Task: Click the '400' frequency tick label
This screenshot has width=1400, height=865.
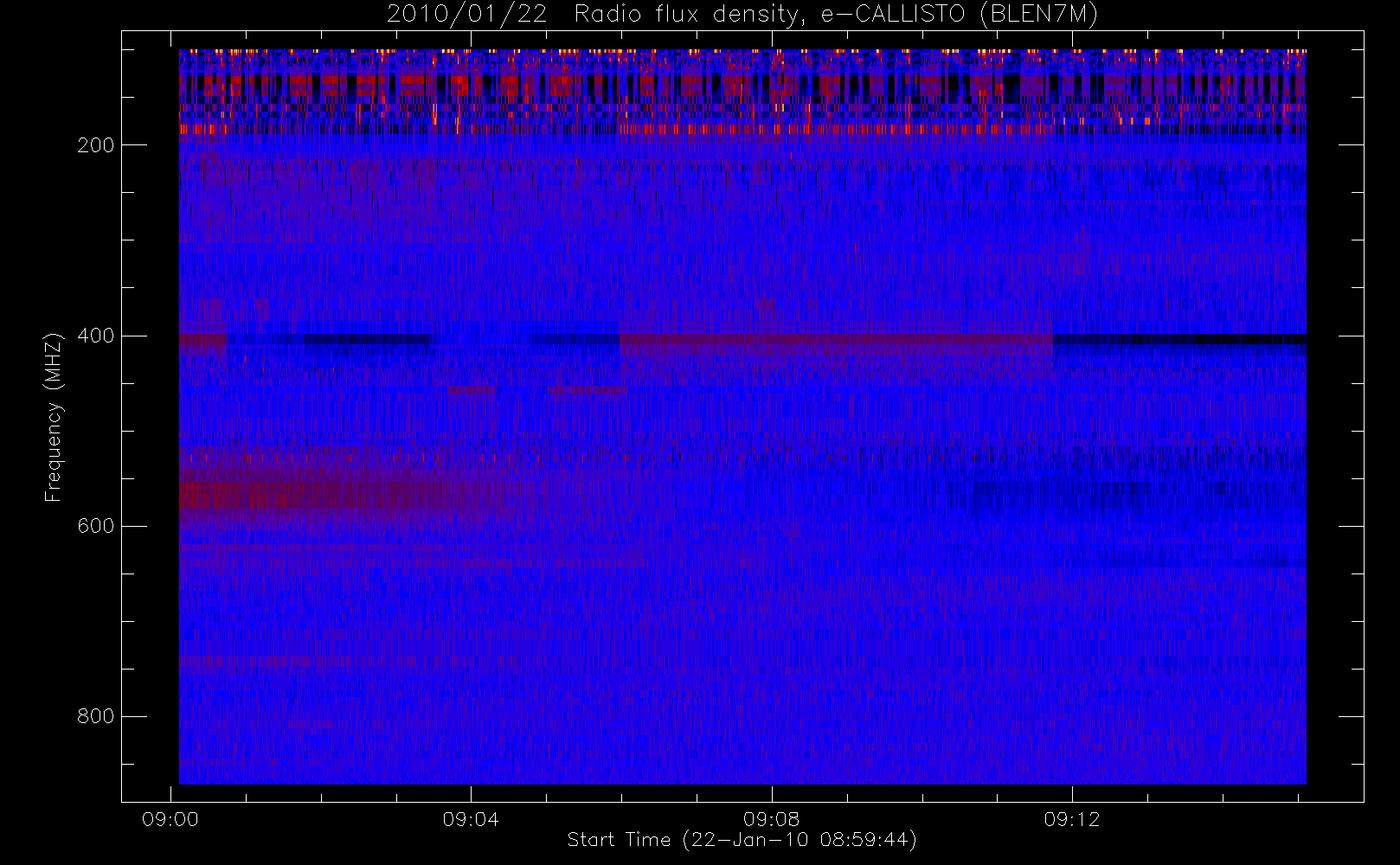Action: point(95,336)
